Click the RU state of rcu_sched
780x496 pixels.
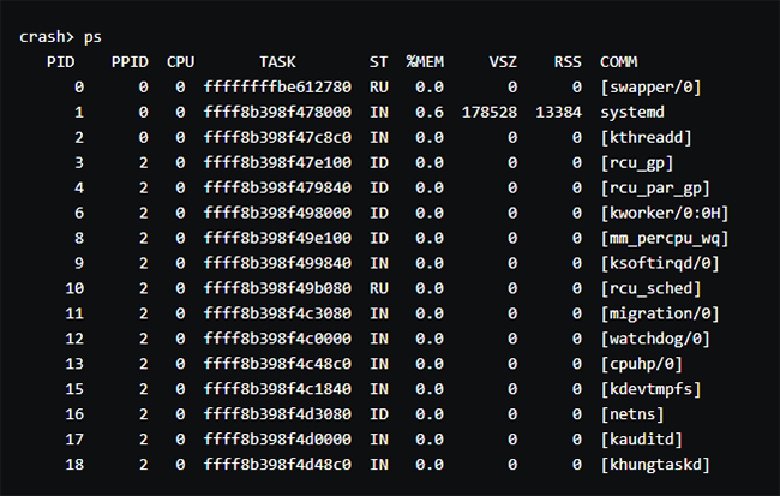[x=379, y=288]
